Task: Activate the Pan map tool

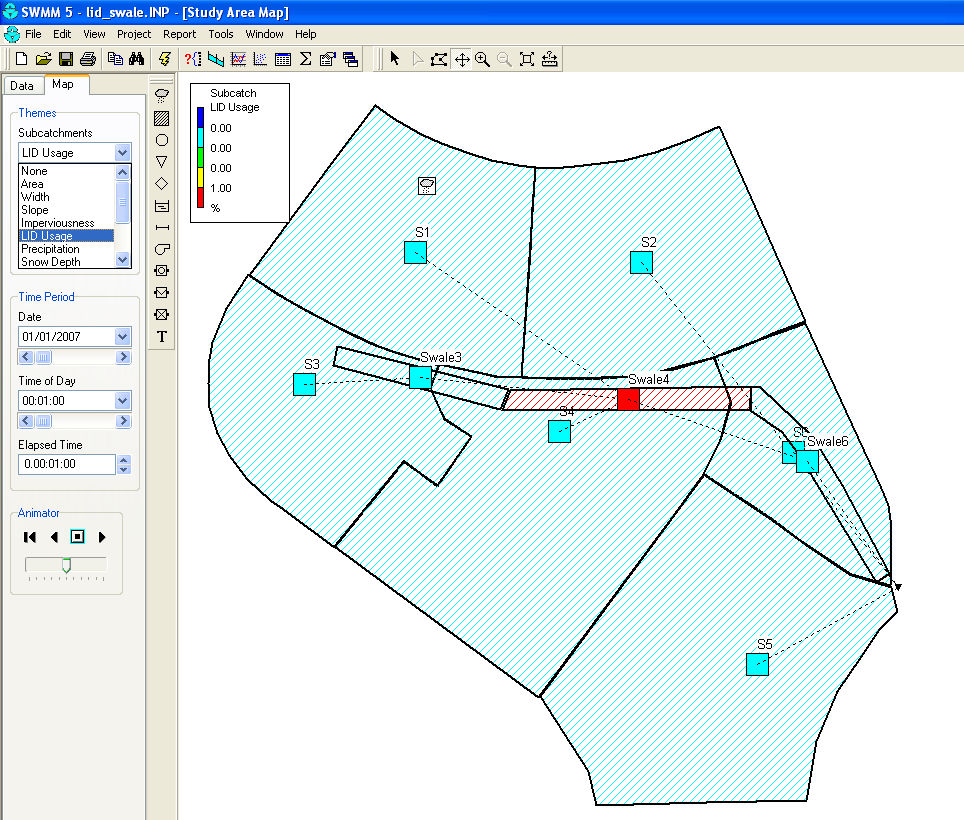Action: point(461,58)
